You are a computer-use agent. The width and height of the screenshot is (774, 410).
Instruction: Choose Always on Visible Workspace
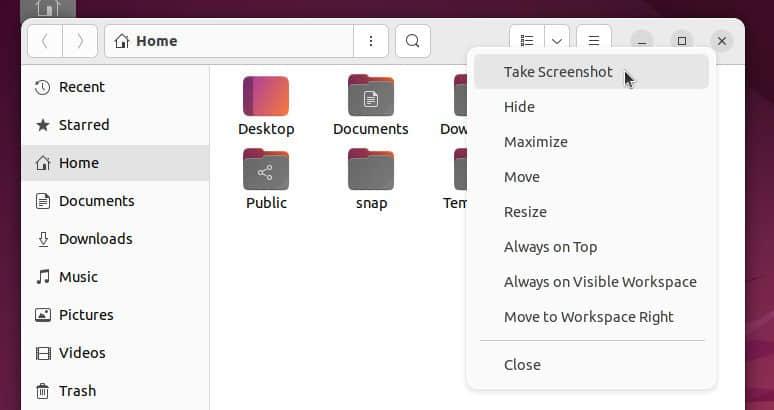click(x=600, y=282)
